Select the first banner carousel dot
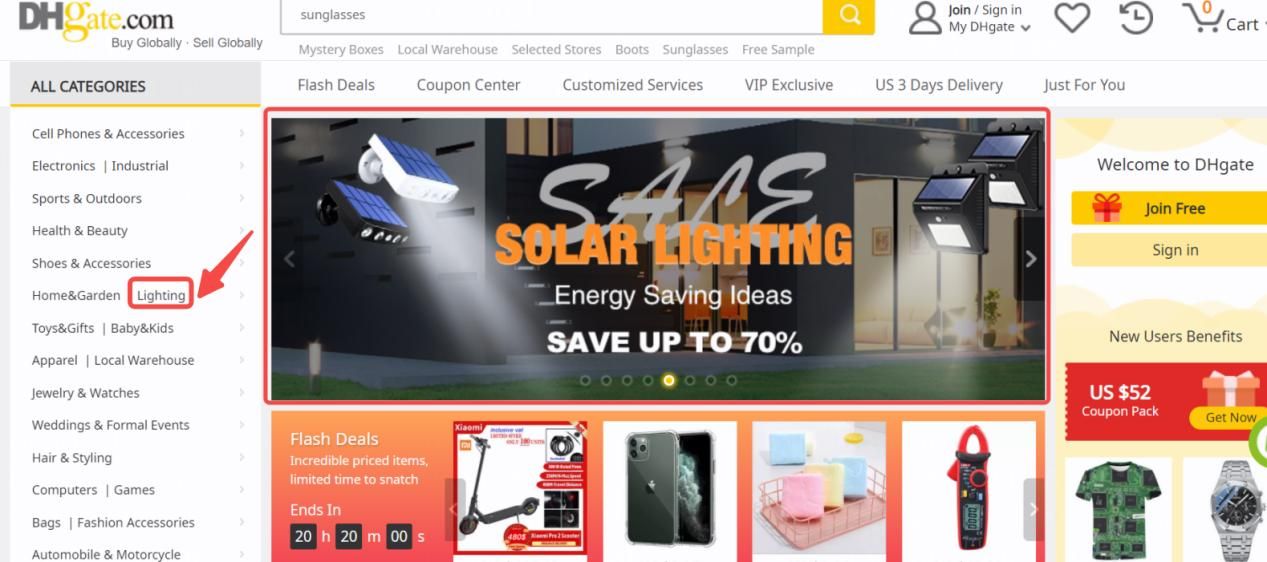This screenshot has height=562, width=1267. point(584,380)
